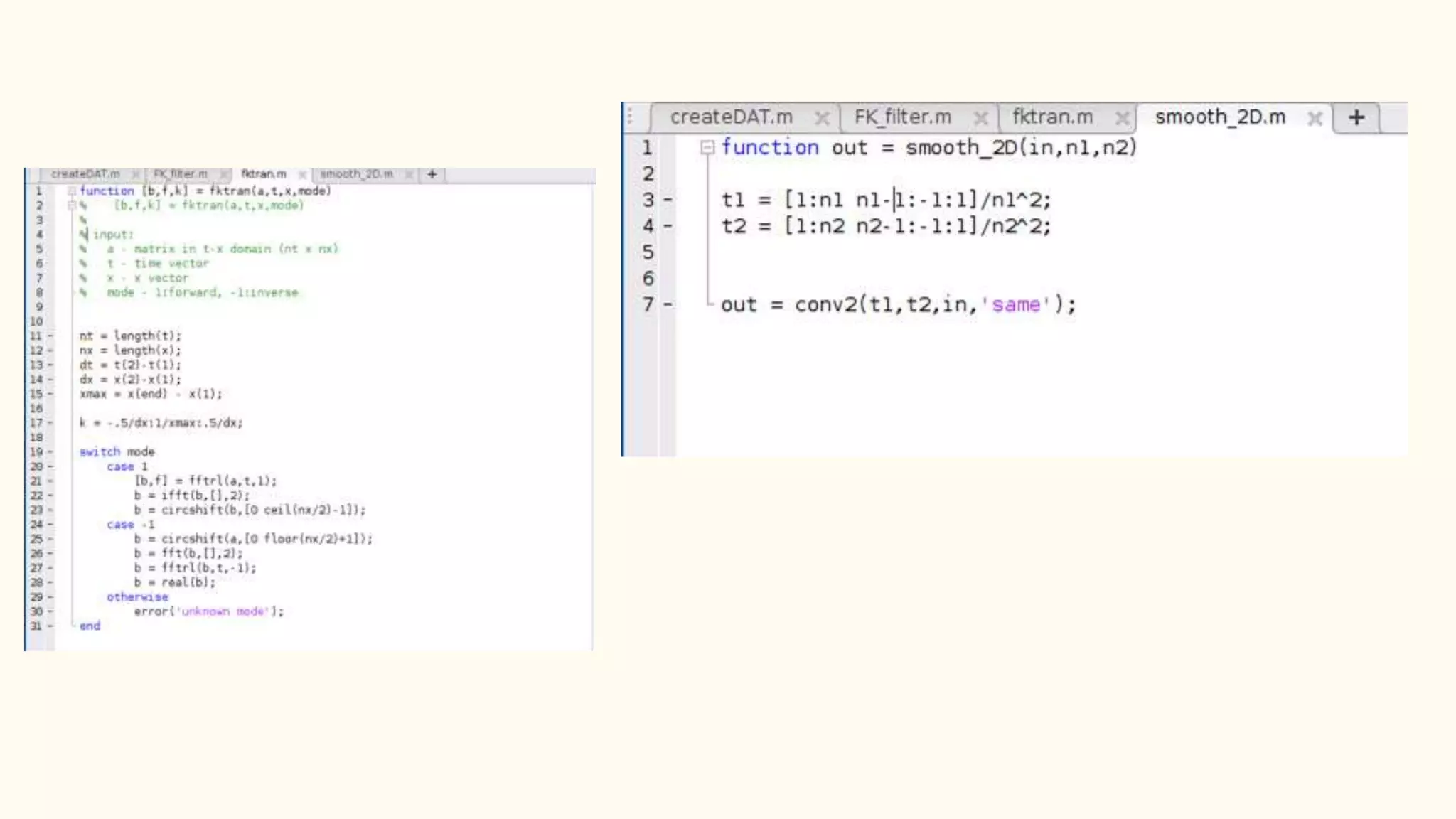
Task: Toggle breakpoint on line 17 in the fktran.m editor
Action: pos(50,423)
